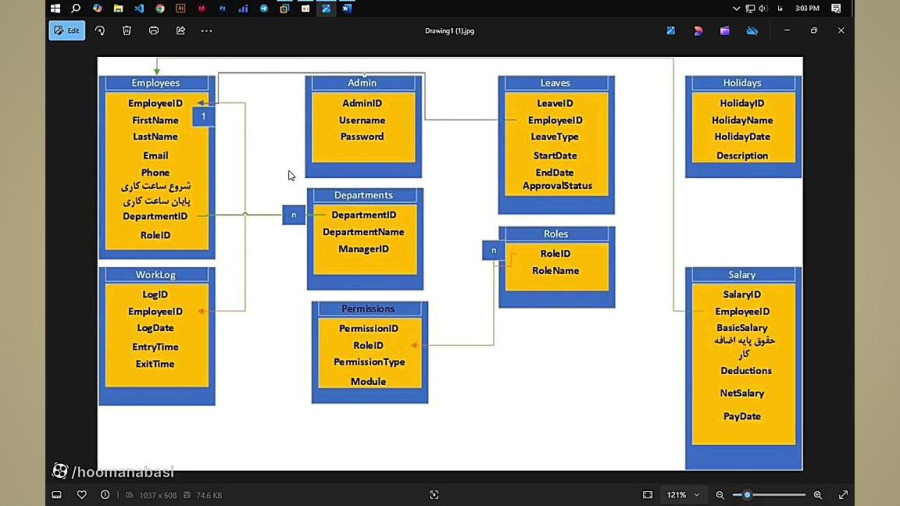Screen dimensions: 900x506
Task: Open the three-dot more options menu
Action: (x=207, y=31)
